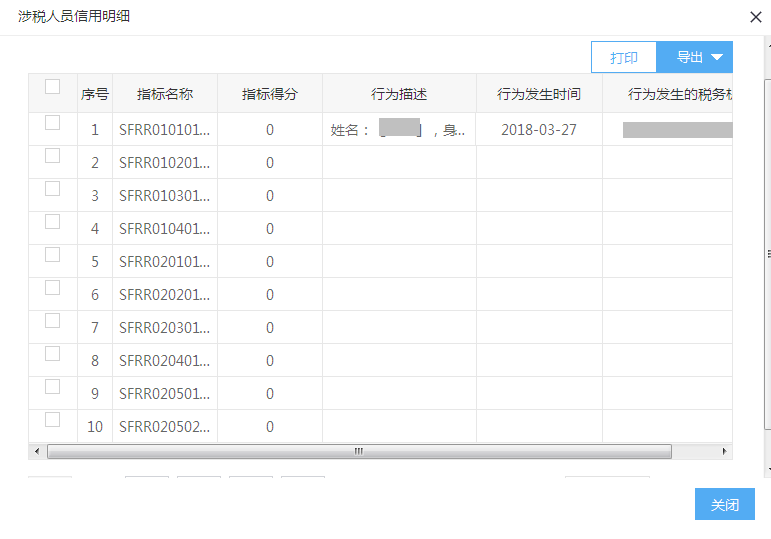Select the SFRR010201 row cell
The image size is (771, 539).
coord(165,163)
